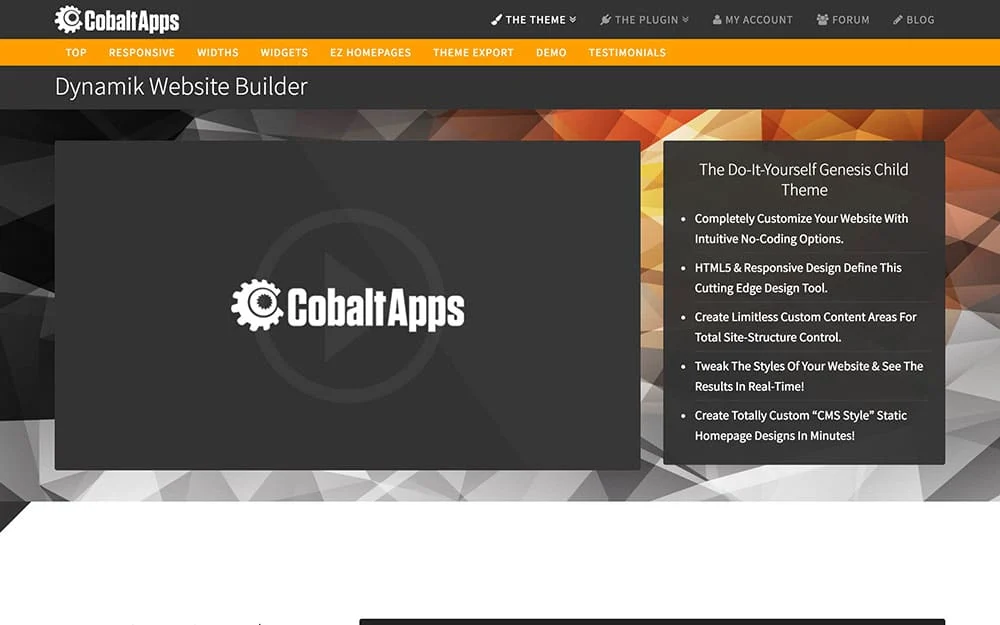The height and width of the screenshot is (625, 1000).
Task: Play the CobaltApps intro video
Action: tap(347, 305)
